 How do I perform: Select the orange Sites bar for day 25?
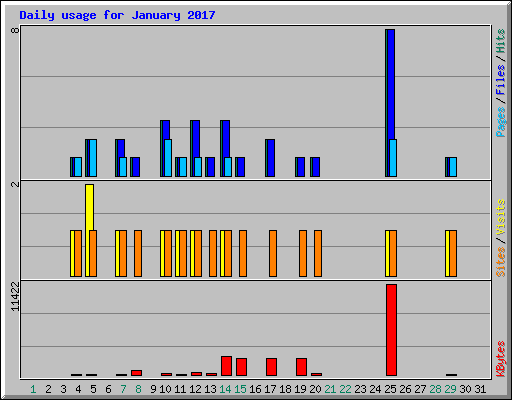pyautogui.click(x=393, y=253)
